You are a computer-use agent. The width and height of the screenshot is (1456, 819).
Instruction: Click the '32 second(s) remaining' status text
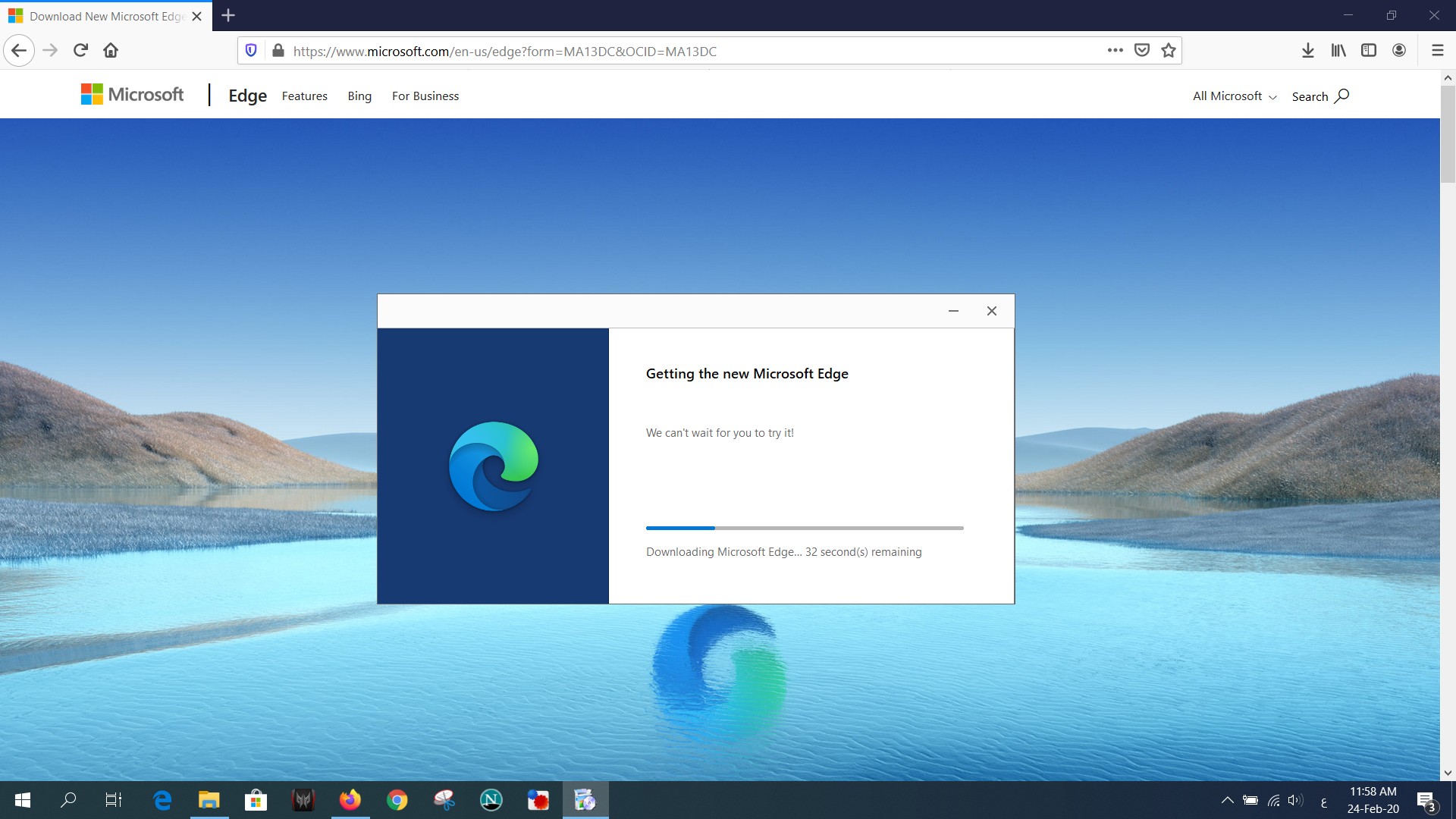coord(864,552)
